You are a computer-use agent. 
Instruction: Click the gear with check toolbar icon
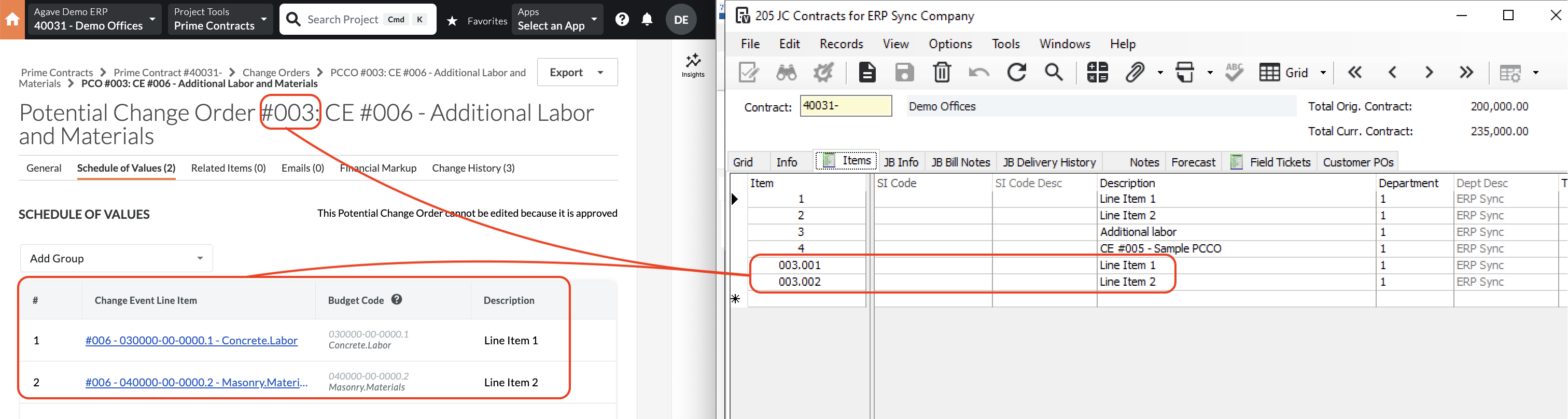click(823, 72)
